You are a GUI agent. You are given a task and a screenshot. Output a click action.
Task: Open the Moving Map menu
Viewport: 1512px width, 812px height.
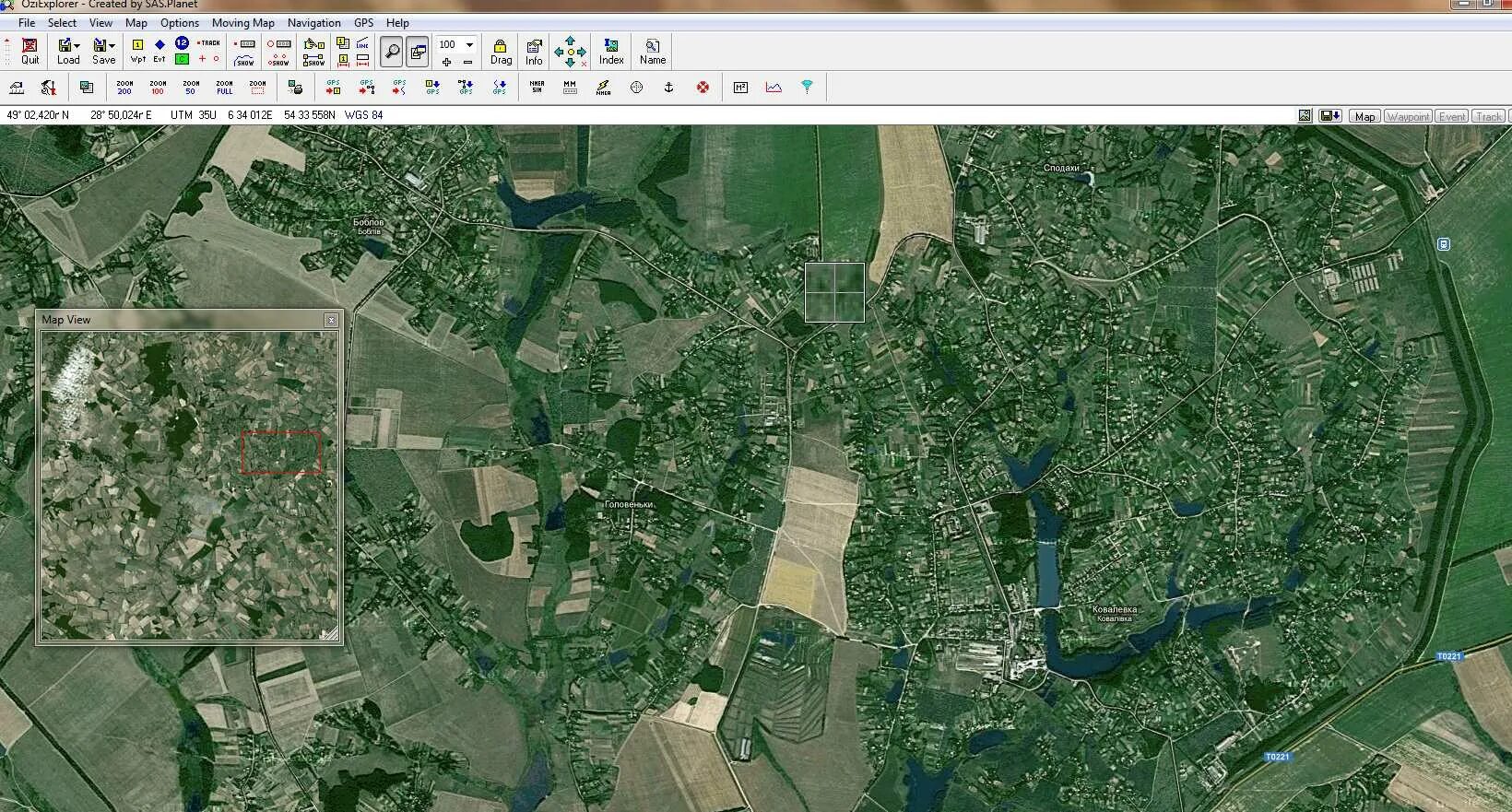pos(243,23)
